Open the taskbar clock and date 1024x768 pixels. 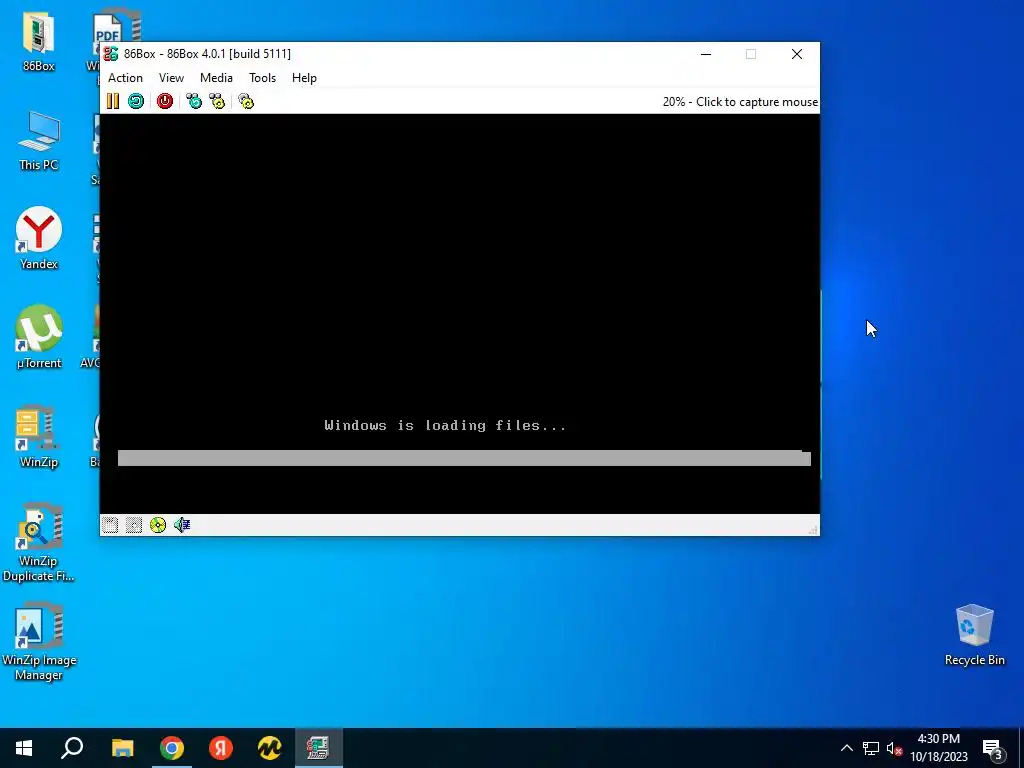coord(938,748)
